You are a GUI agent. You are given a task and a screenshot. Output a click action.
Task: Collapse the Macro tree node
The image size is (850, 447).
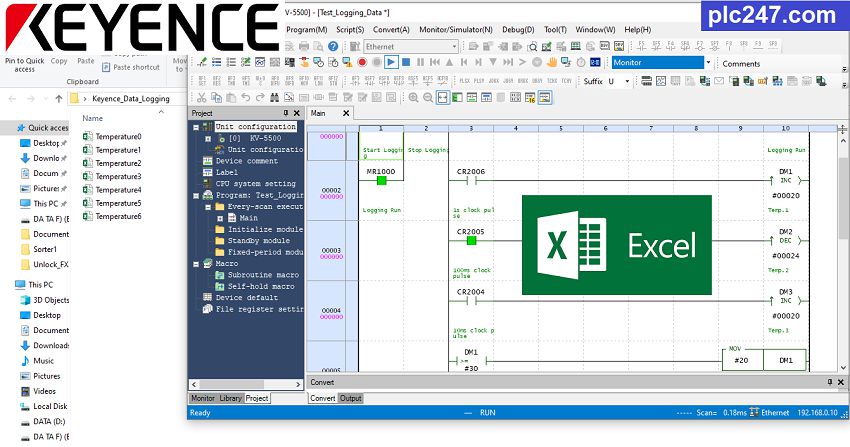tap(196, 264)
